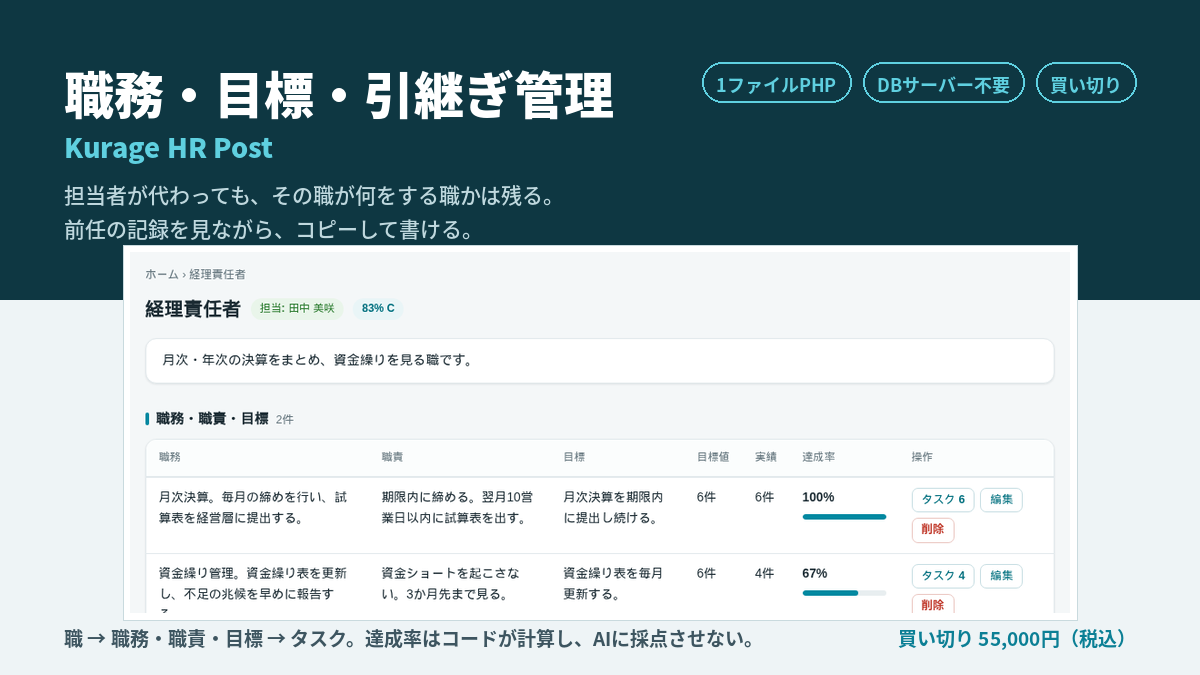Click the 職責 column header
1200x675 pixels.
coord(392,457)
